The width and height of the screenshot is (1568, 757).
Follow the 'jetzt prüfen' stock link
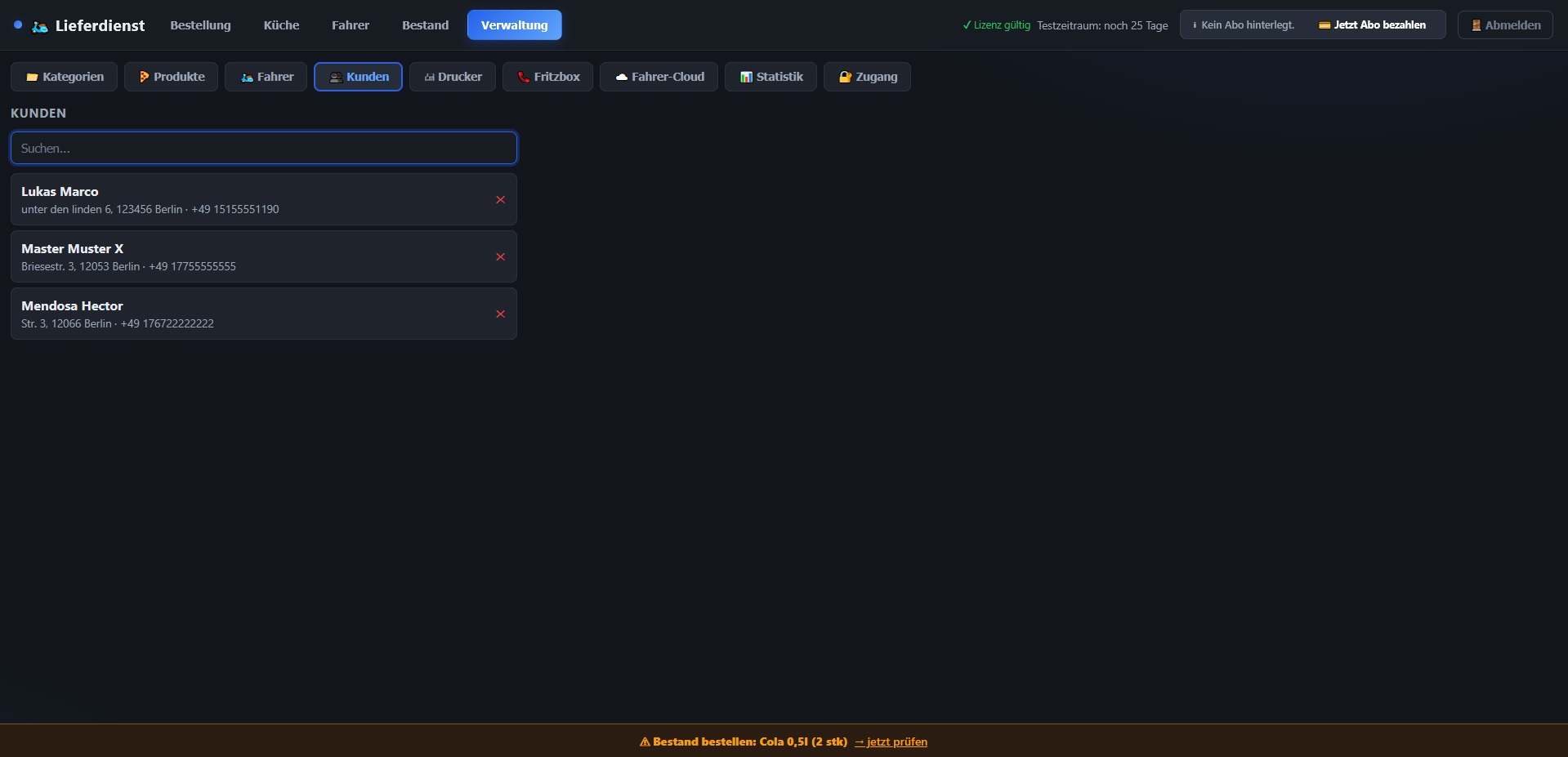point(891,742)
